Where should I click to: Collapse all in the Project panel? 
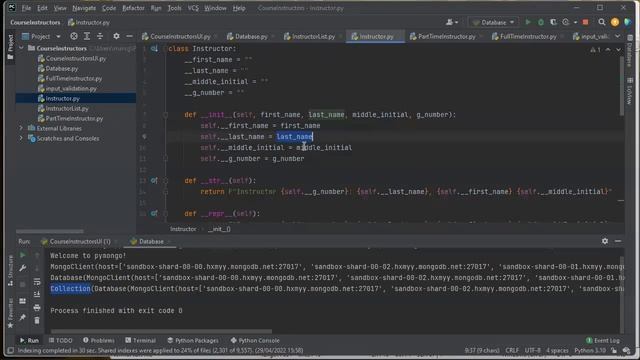pos(100,36)
